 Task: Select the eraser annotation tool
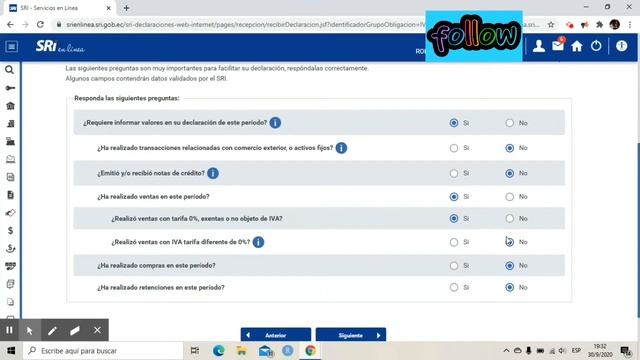tap(75, 330)
